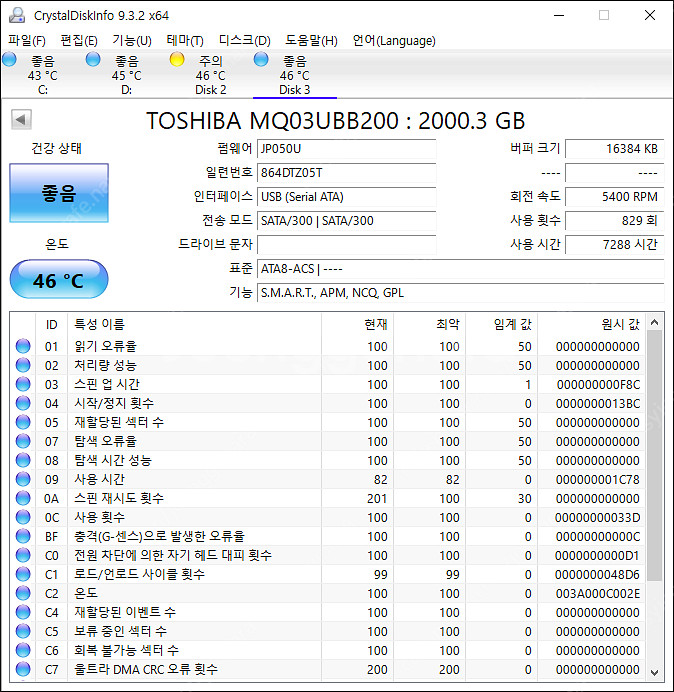Click the 최악 column header
Viewport: 674px width, 692px height.
pos(429,324)
